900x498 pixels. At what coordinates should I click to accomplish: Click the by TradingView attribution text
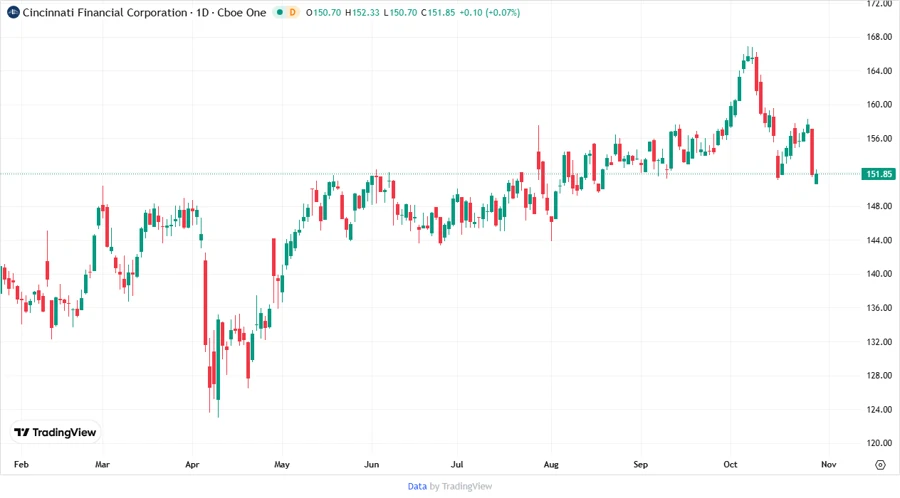[461, 486]
